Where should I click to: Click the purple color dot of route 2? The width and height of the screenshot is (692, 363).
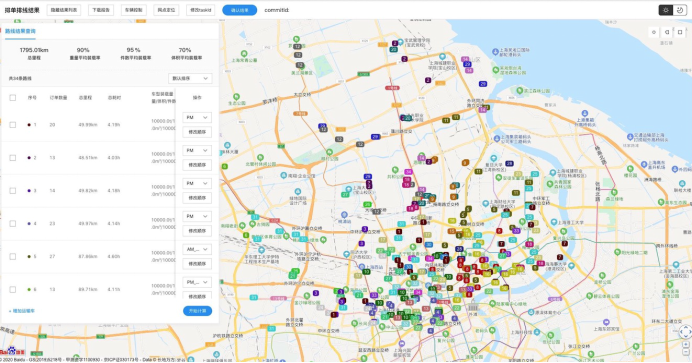29,157
